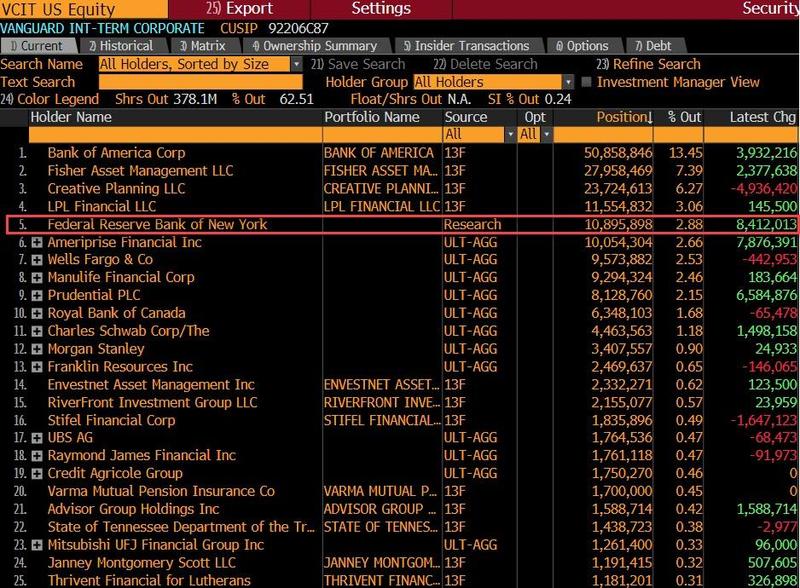Click the latest change value -4,936,420
The image size is (800, 588).
[764, 189]
